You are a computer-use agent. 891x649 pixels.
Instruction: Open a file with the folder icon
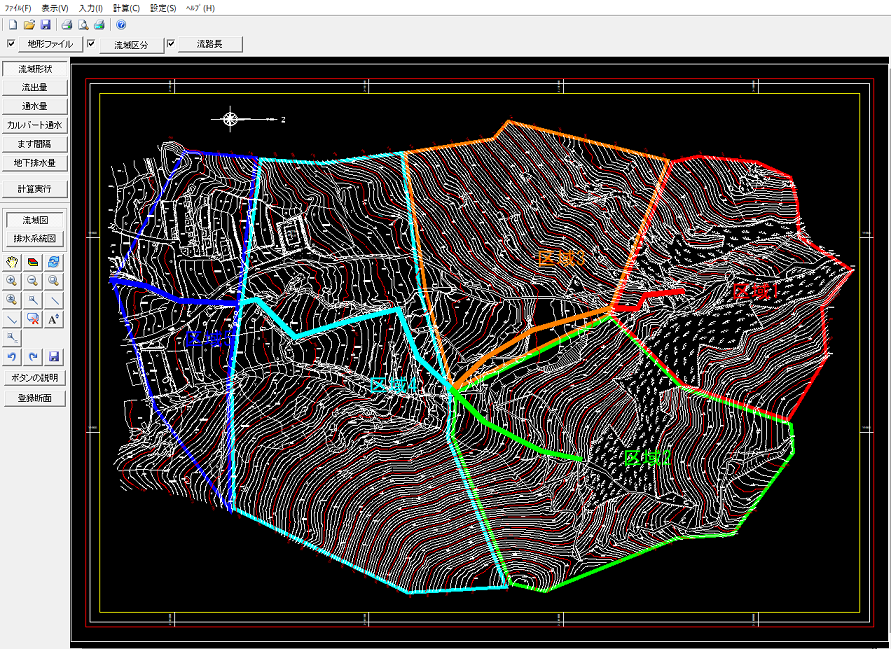(29, 24)
